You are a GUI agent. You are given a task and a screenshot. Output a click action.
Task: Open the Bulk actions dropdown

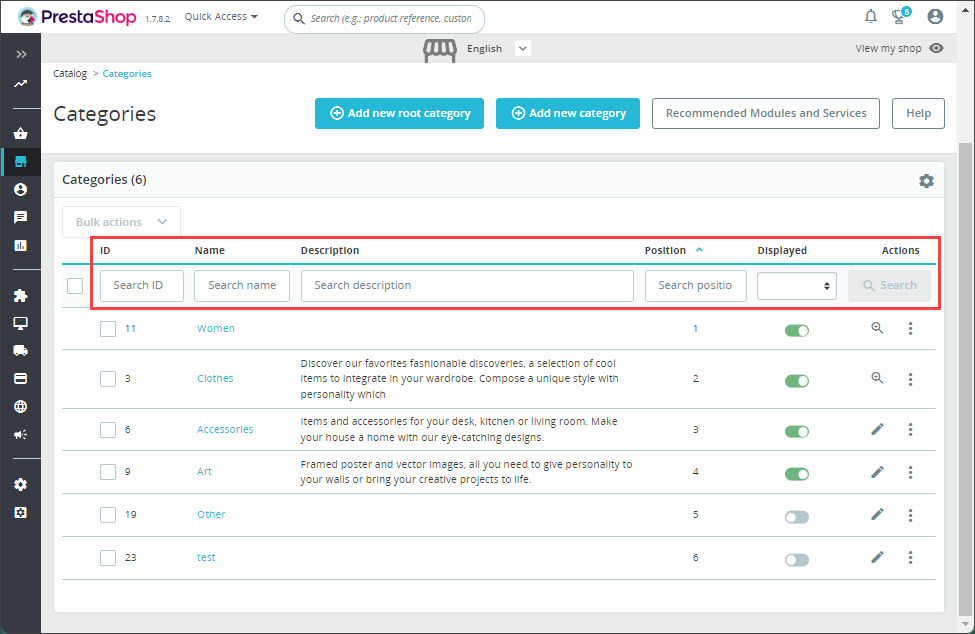point(122,222)
